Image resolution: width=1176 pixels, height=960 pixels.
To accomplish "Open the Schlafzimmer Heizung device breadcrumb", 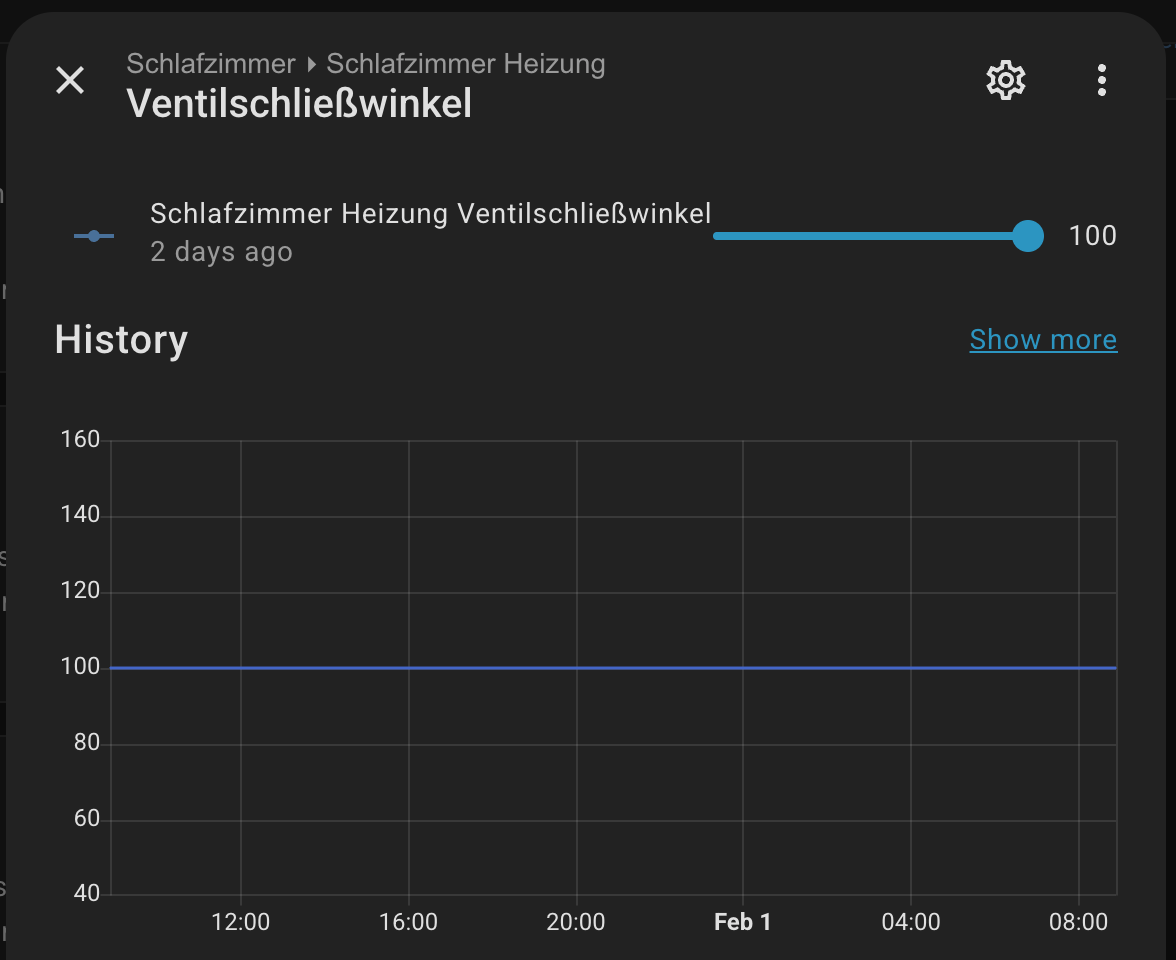I will (x=466, y=65).
